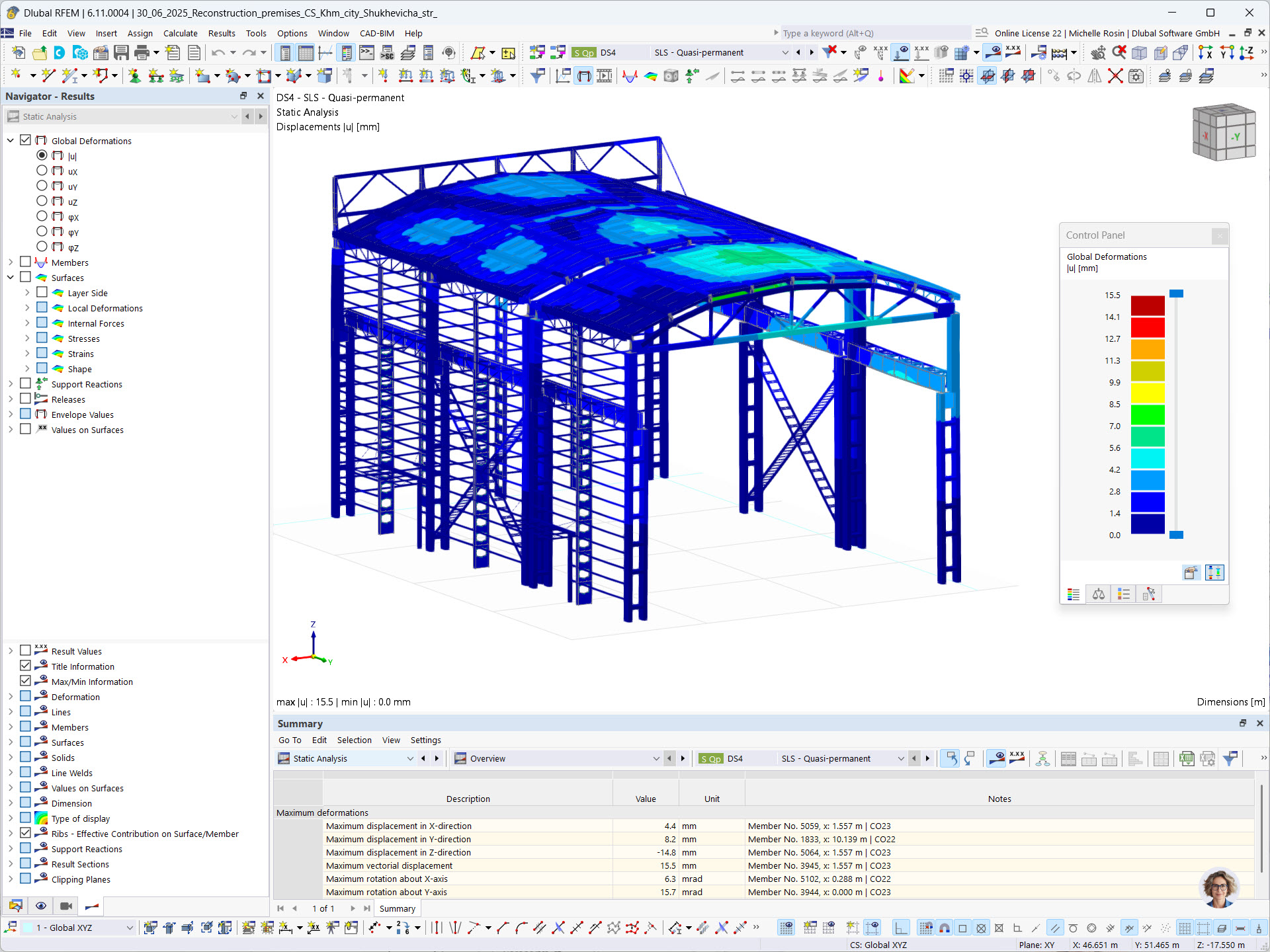Switch to the Summary tab at panel bottom
1270x952 pixels.
click(x=397, y=908)
